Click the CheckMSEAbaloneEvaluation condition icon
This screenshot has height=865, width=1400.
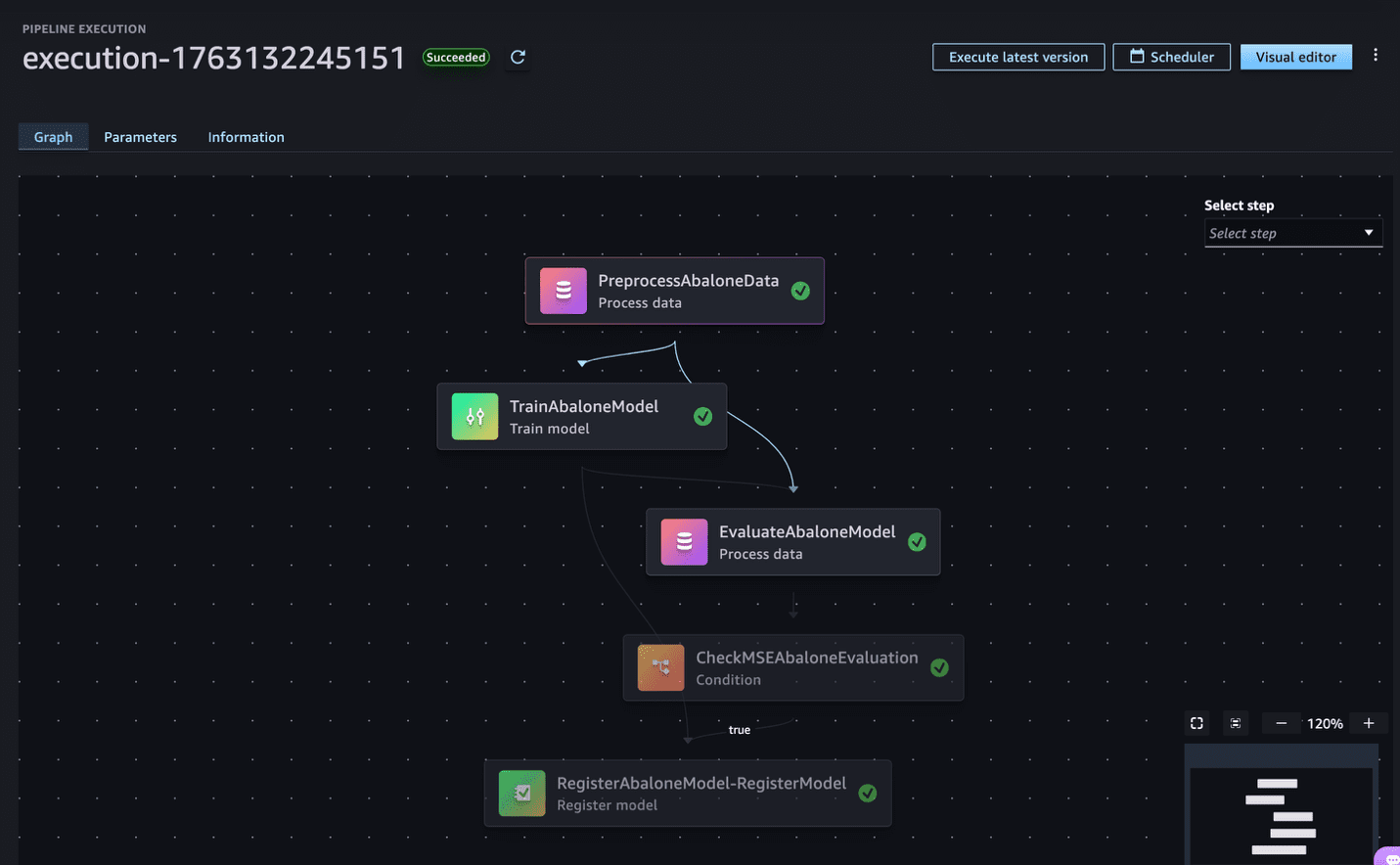(x=660, y=667)
